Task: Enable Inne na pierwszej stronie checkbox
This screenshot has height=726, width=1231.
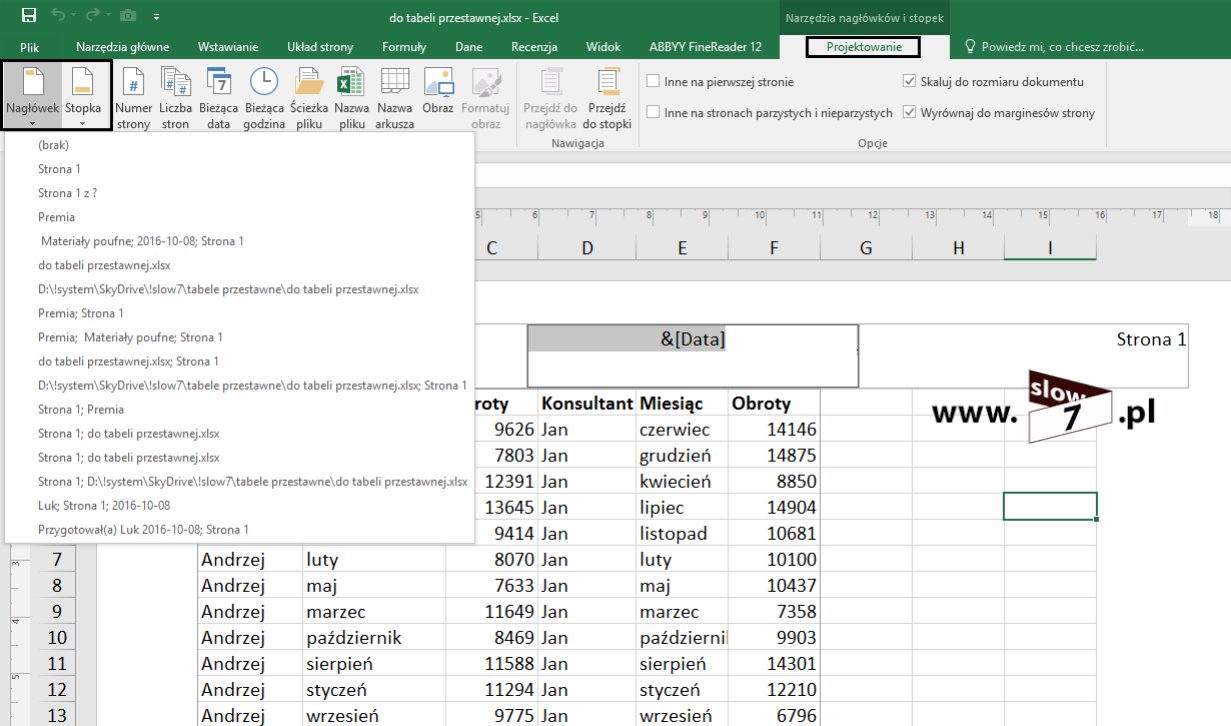Action: click(653, 82)
